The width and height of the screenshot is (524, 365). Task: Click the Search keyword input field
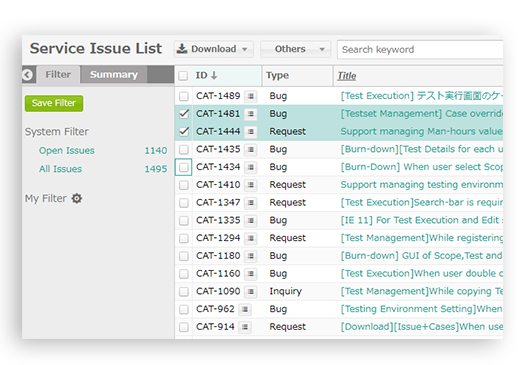[420, 49]
